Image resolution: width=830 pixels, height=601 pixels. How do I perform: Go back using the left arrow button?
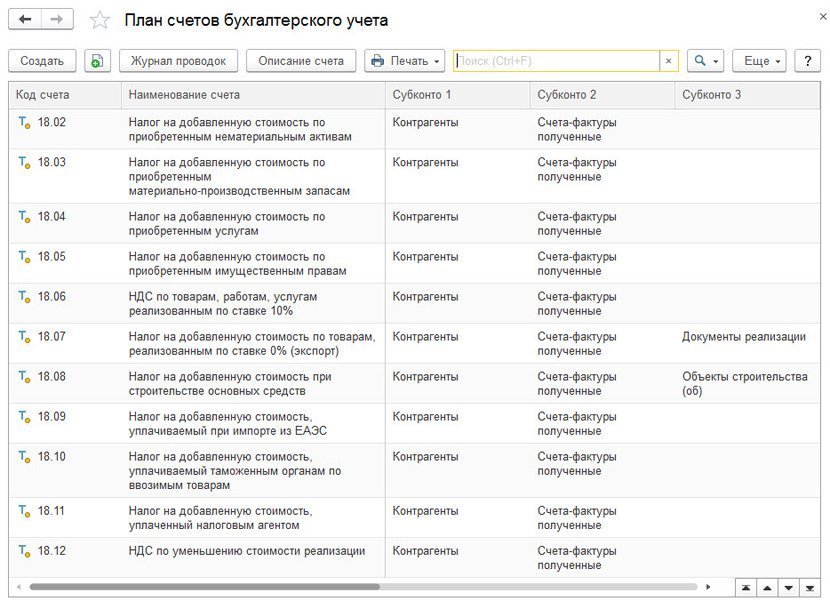(x=25, y=20)
